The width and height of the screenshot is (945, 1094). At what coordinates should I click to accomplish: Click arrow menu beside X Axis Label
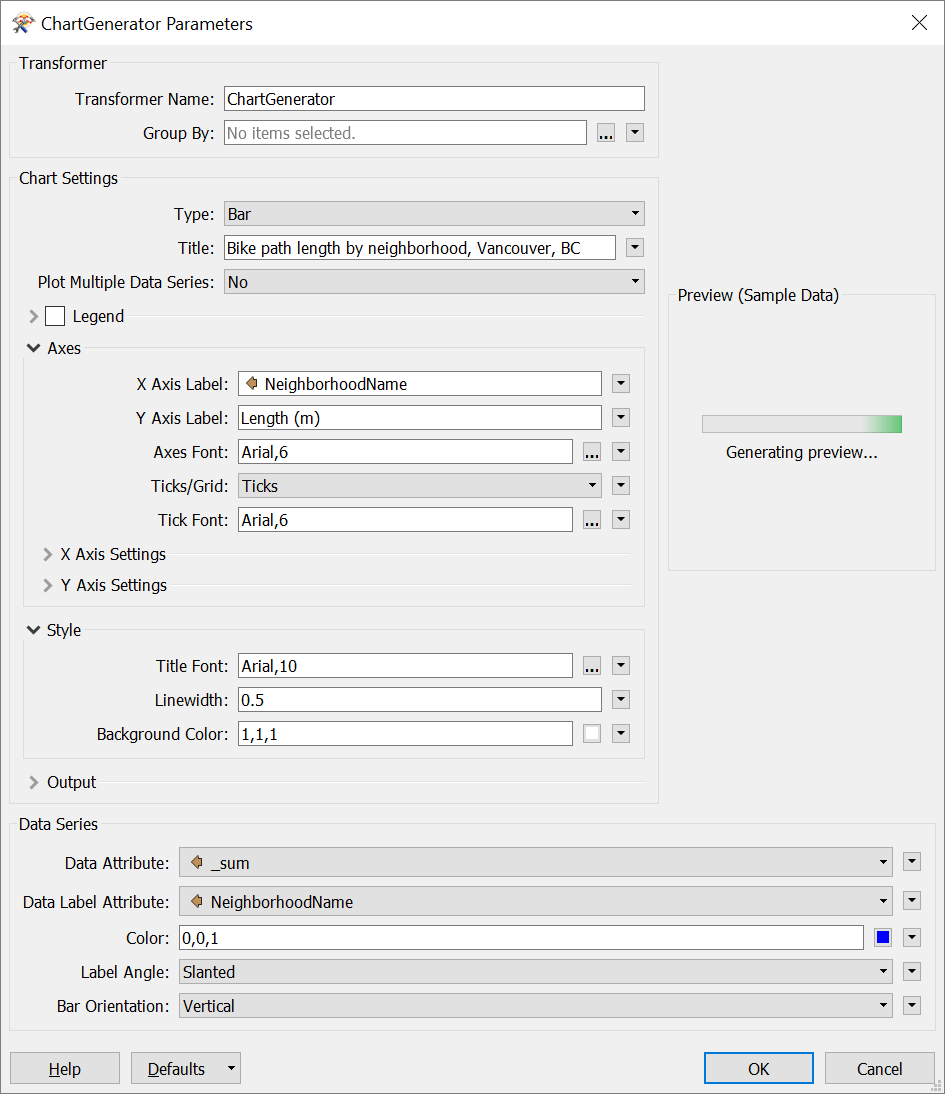(x=620, y=384)
